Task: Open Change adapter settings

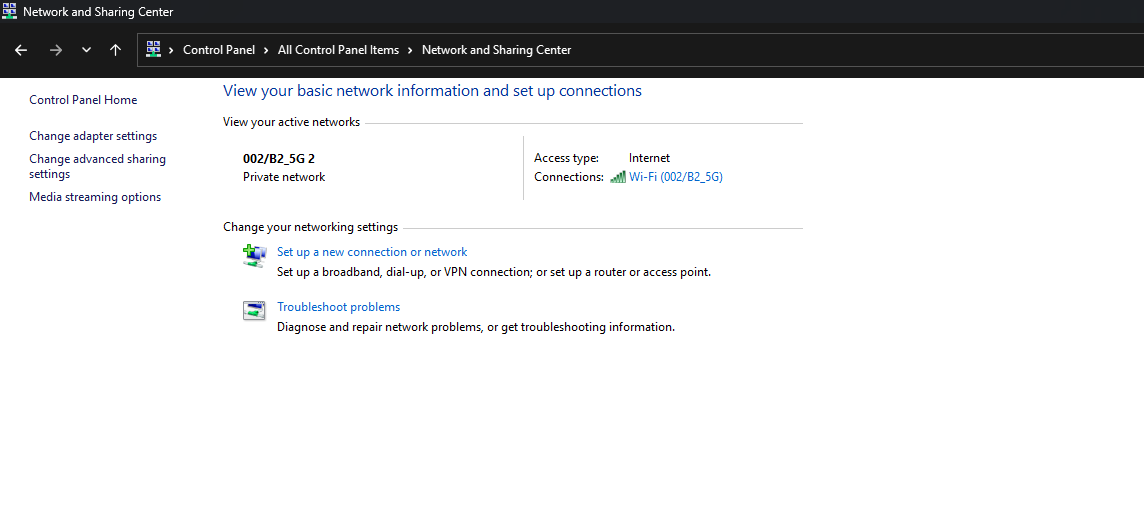Action: (x=93, y=136)
